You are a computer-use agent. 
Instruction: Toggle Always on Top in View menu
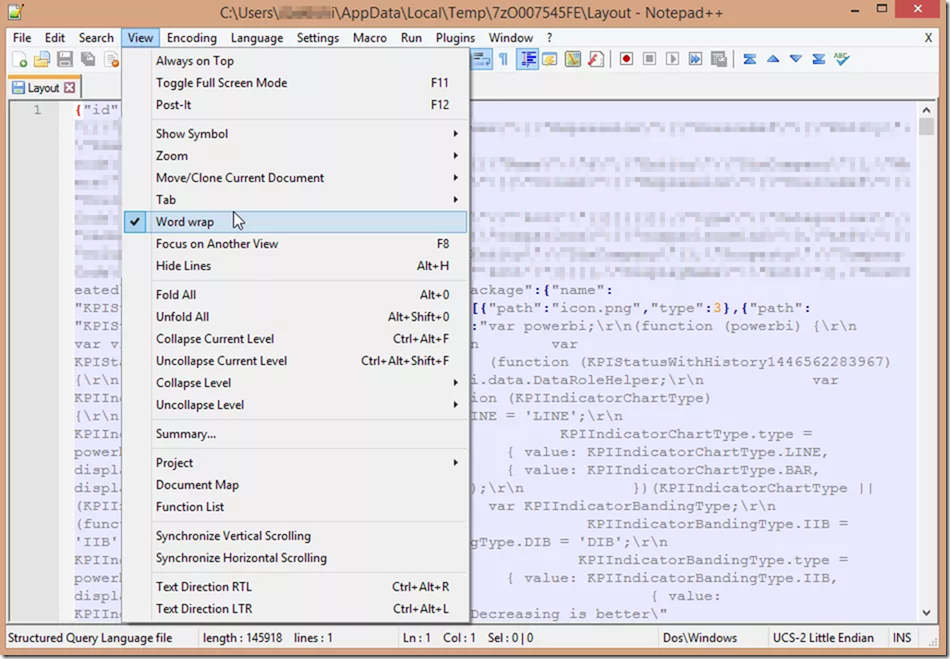click(x=296, y=61)
